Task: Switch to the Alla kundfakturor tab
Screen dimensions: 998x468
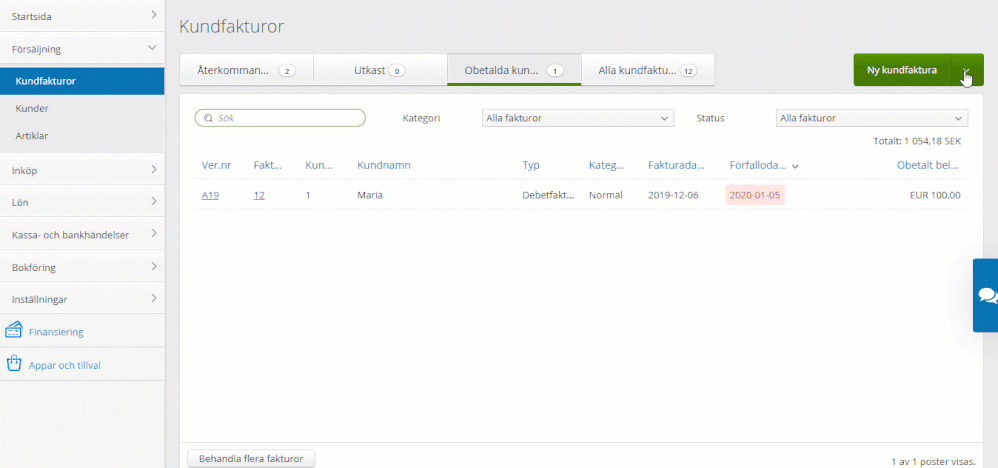Action: pos(647,71)
